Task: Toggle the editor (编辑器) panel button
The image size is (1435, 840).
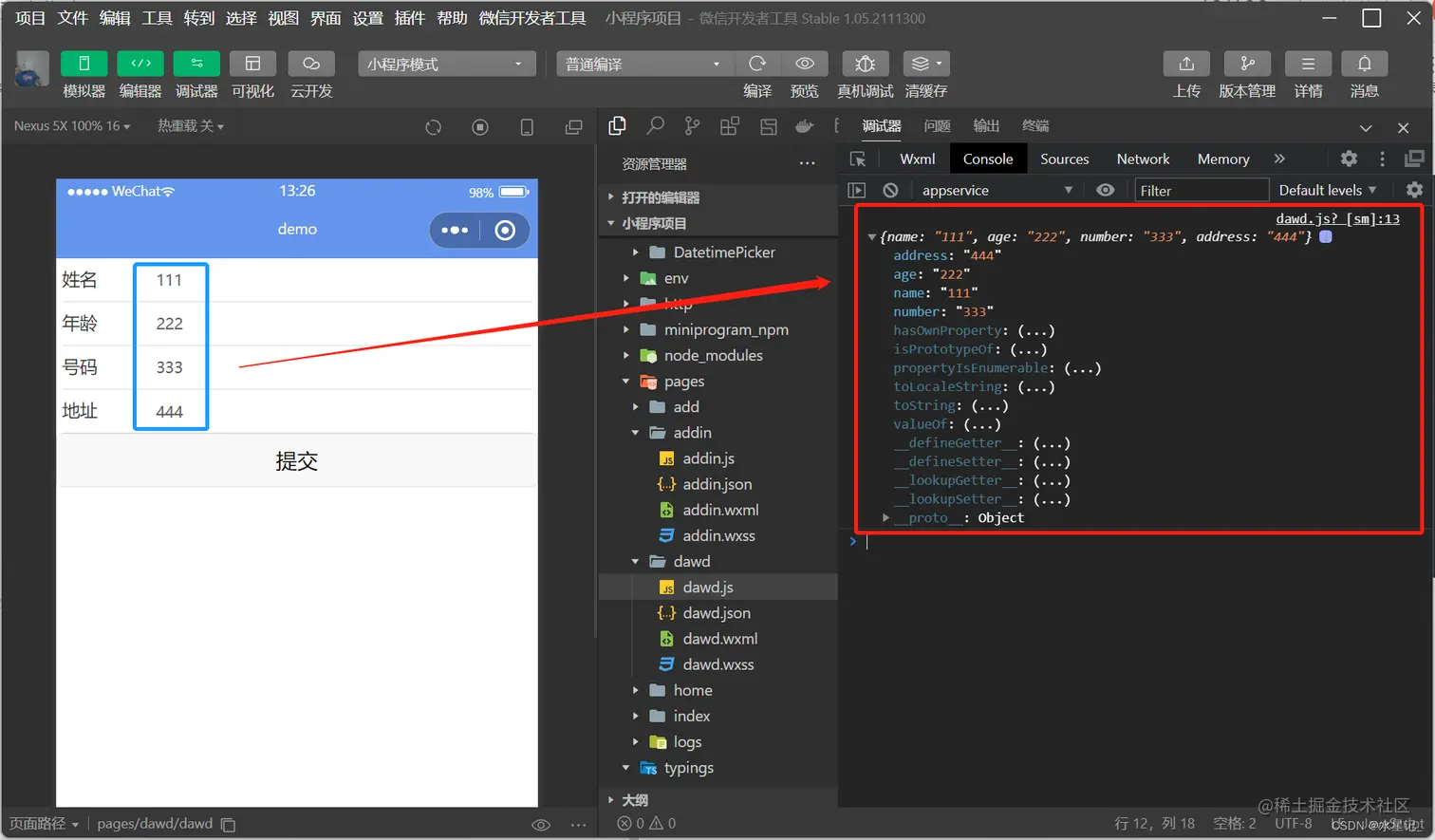Action: click(140, 64)
